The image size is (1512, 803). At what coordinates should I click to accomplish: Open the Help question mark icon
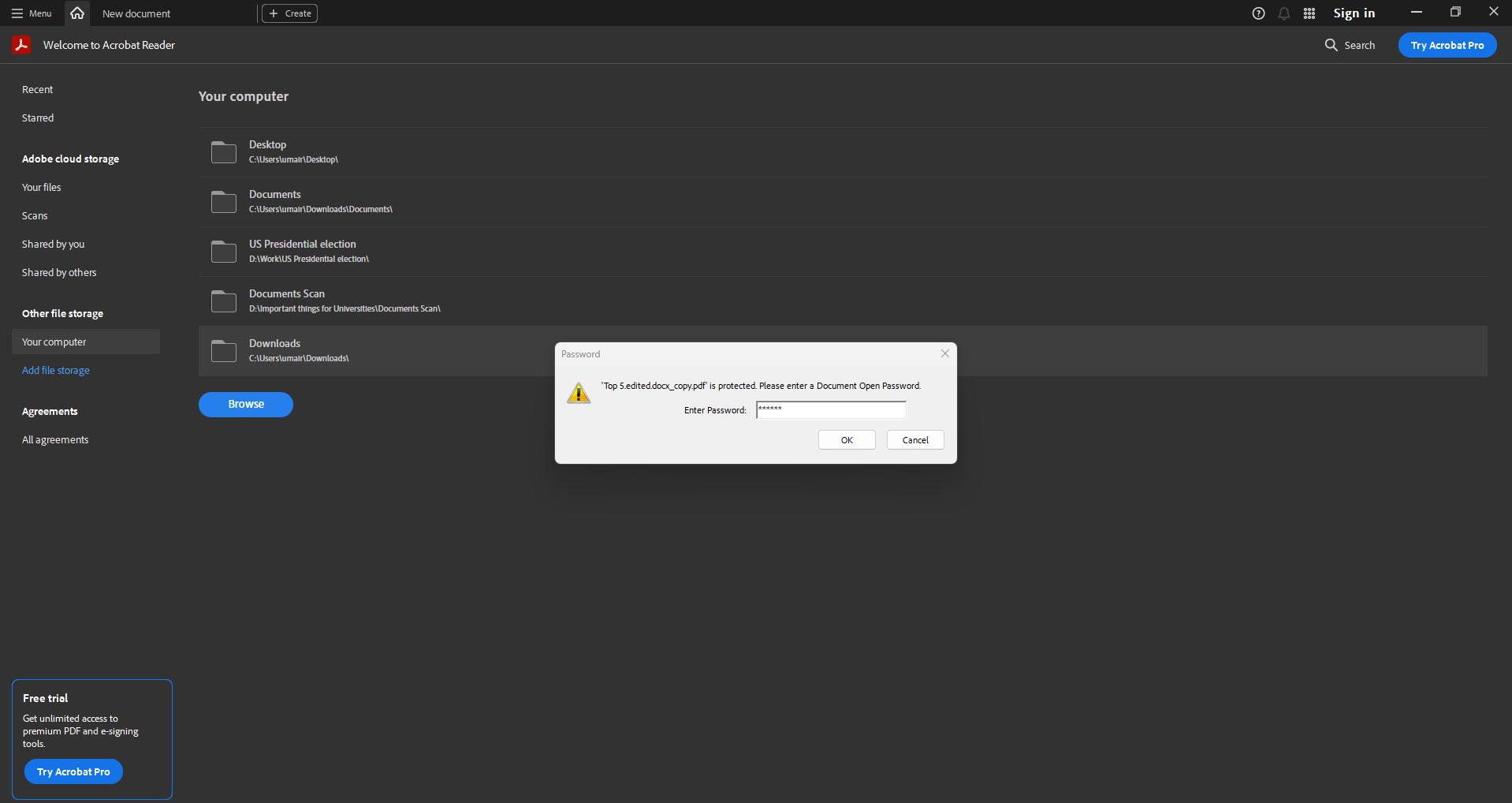tap(1258, 13)
